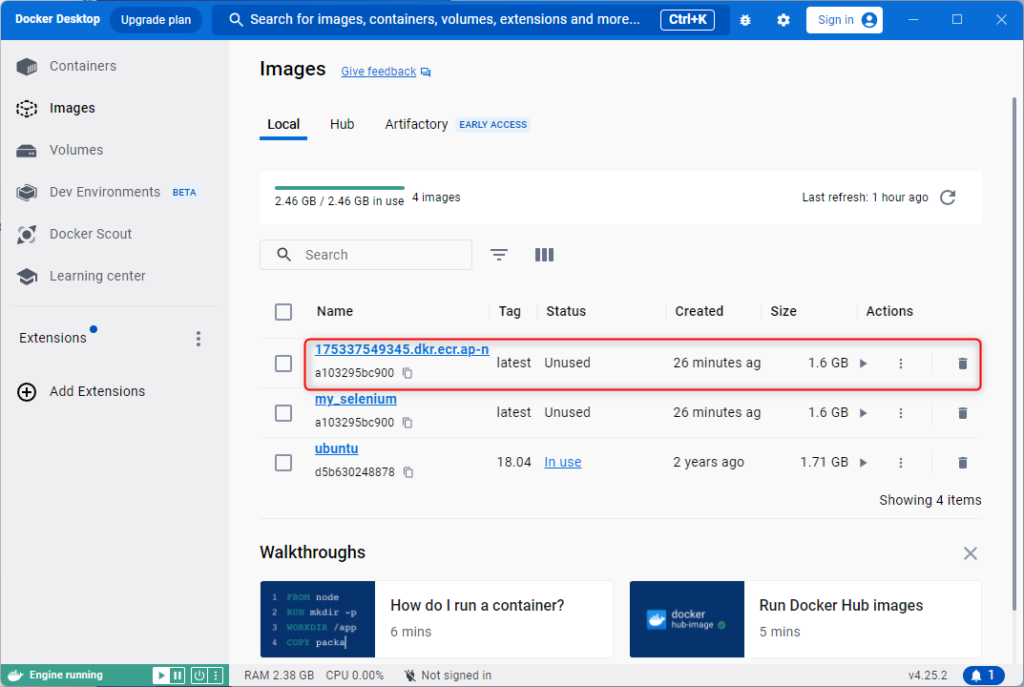Sort by the Name column header

(335, 312)
